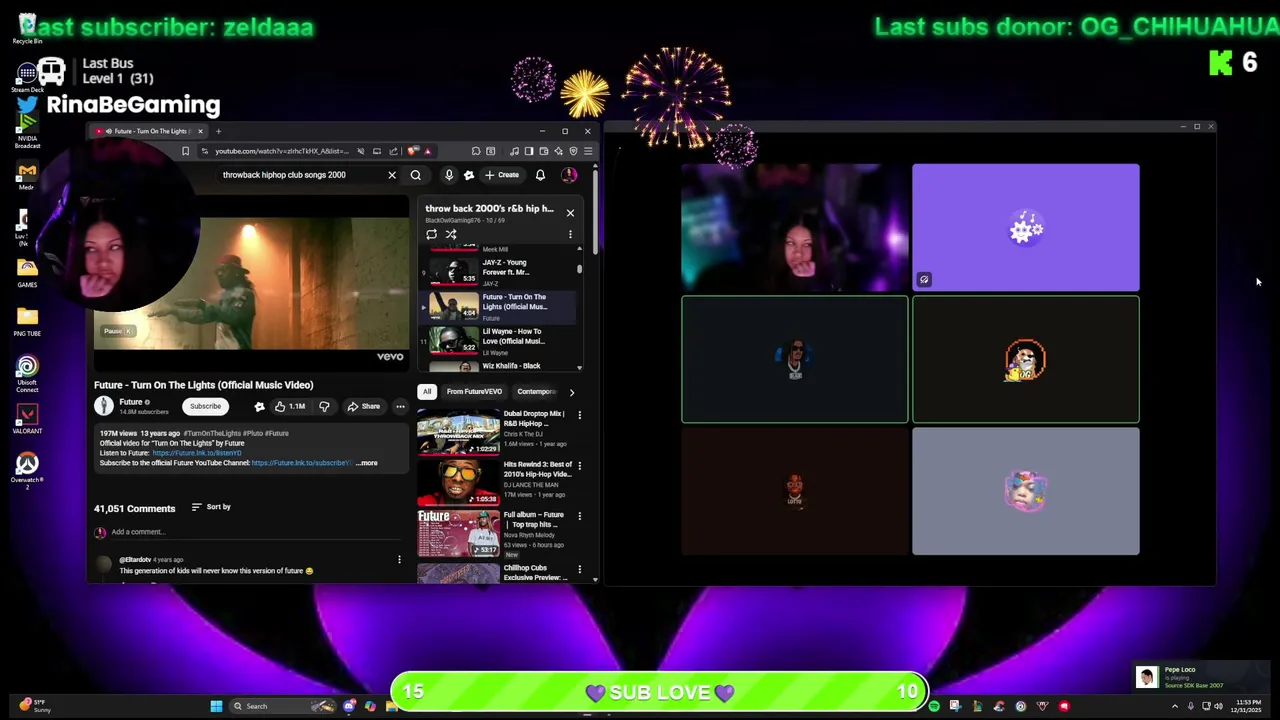Image resolution: width=1280 pixels, height=720 pixels.
Task: Open more options for the playlist
Action: tap(570, 234)
